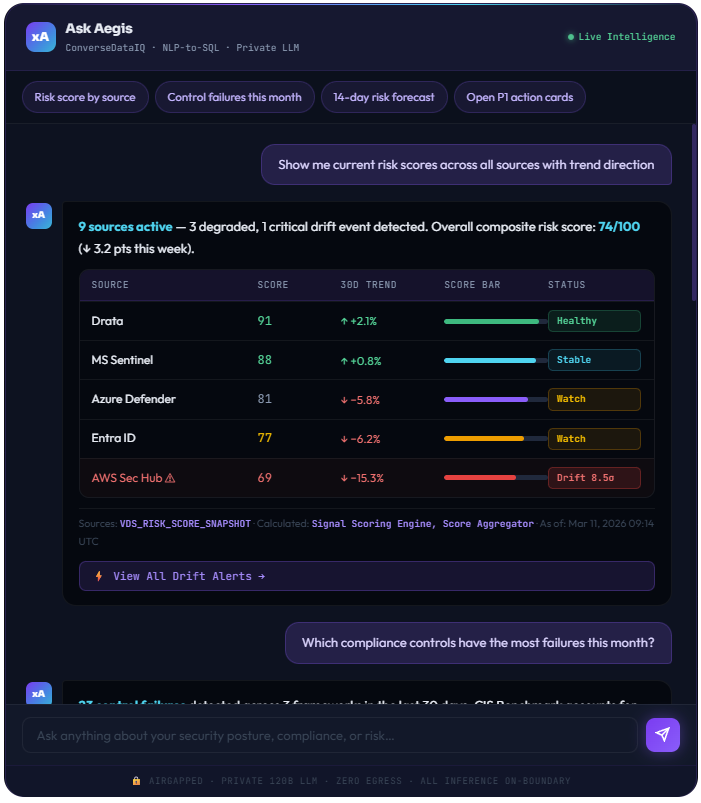Click the xA avatar beside the risk scores reply

coord(39,216)
